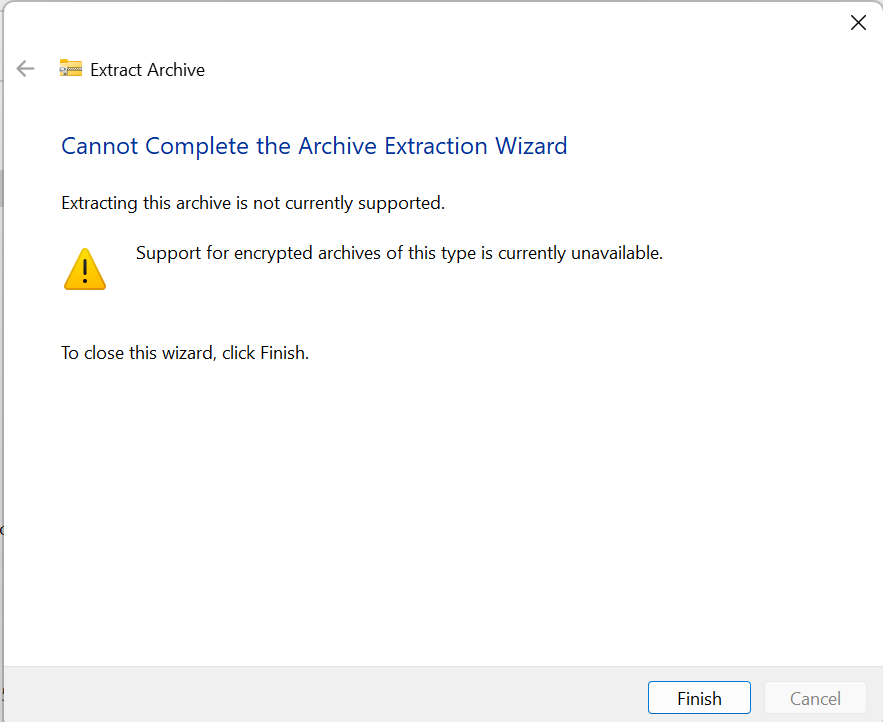Click the gray footer bar left of Finish

point(324,696)
